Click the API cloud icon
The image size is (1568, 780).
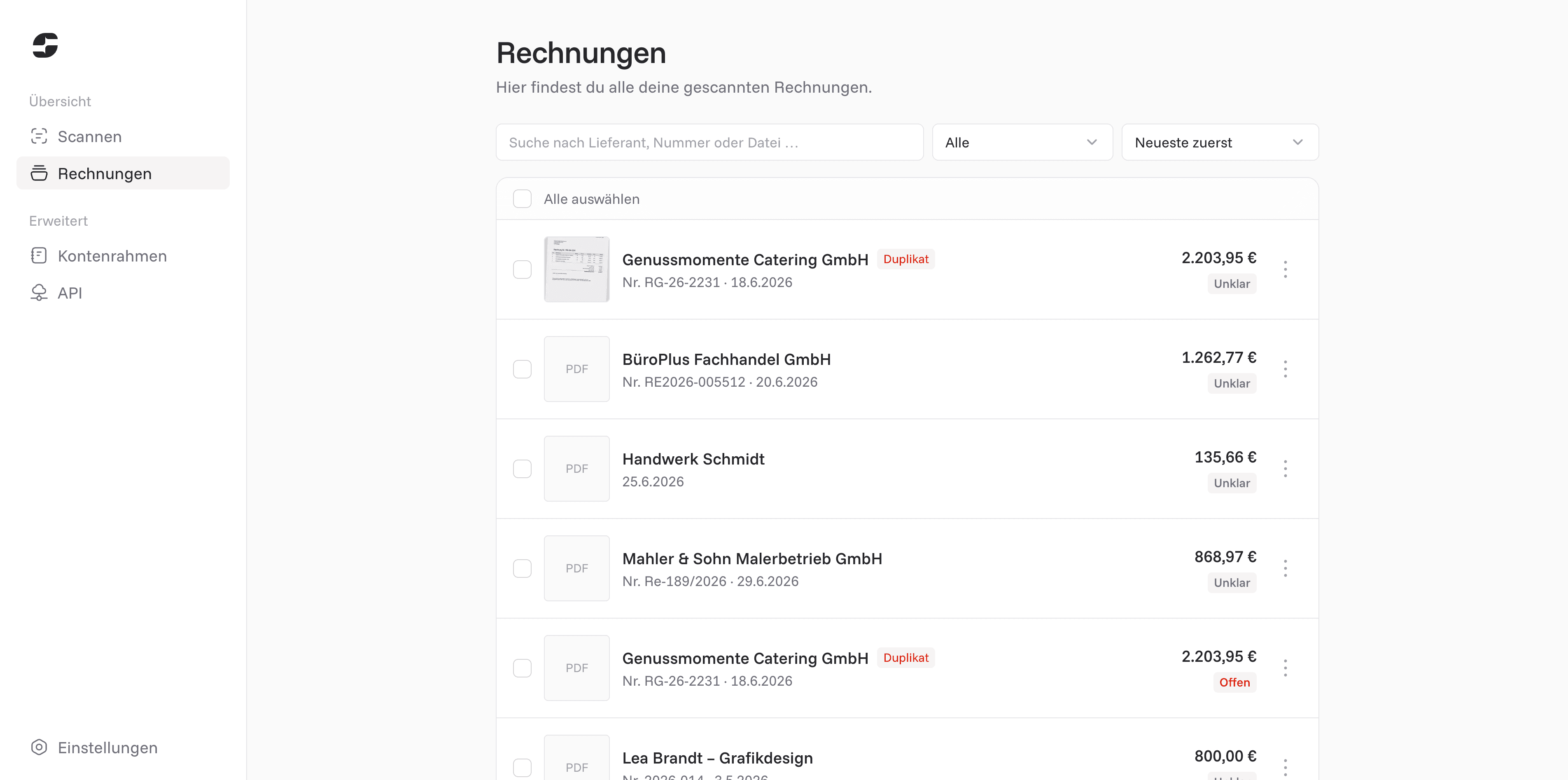coord(39,293)
